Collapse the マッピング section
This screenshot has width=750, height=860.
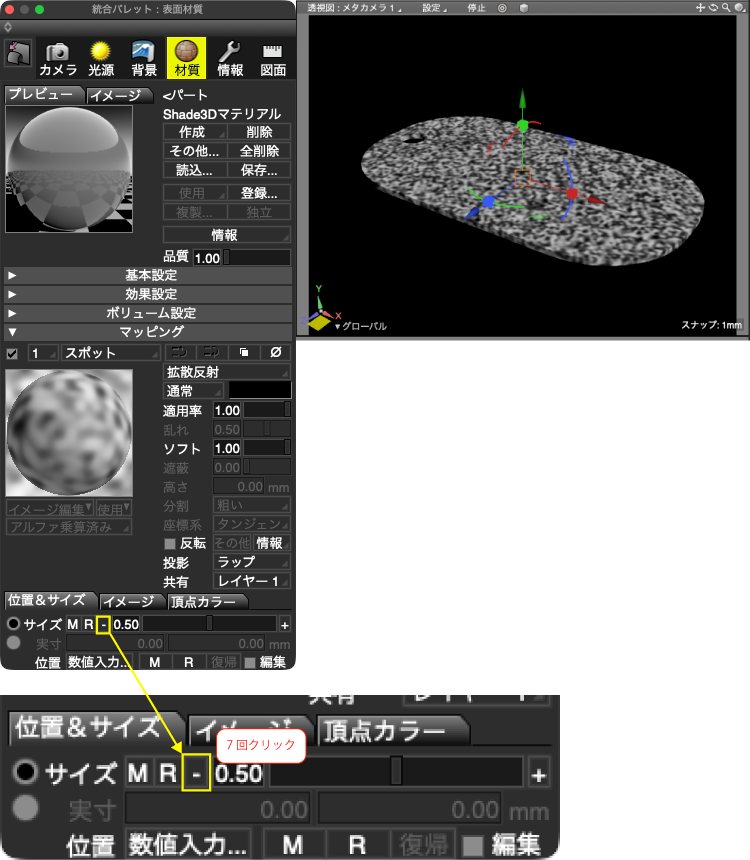pyautogui.click(x=148, y=332)
